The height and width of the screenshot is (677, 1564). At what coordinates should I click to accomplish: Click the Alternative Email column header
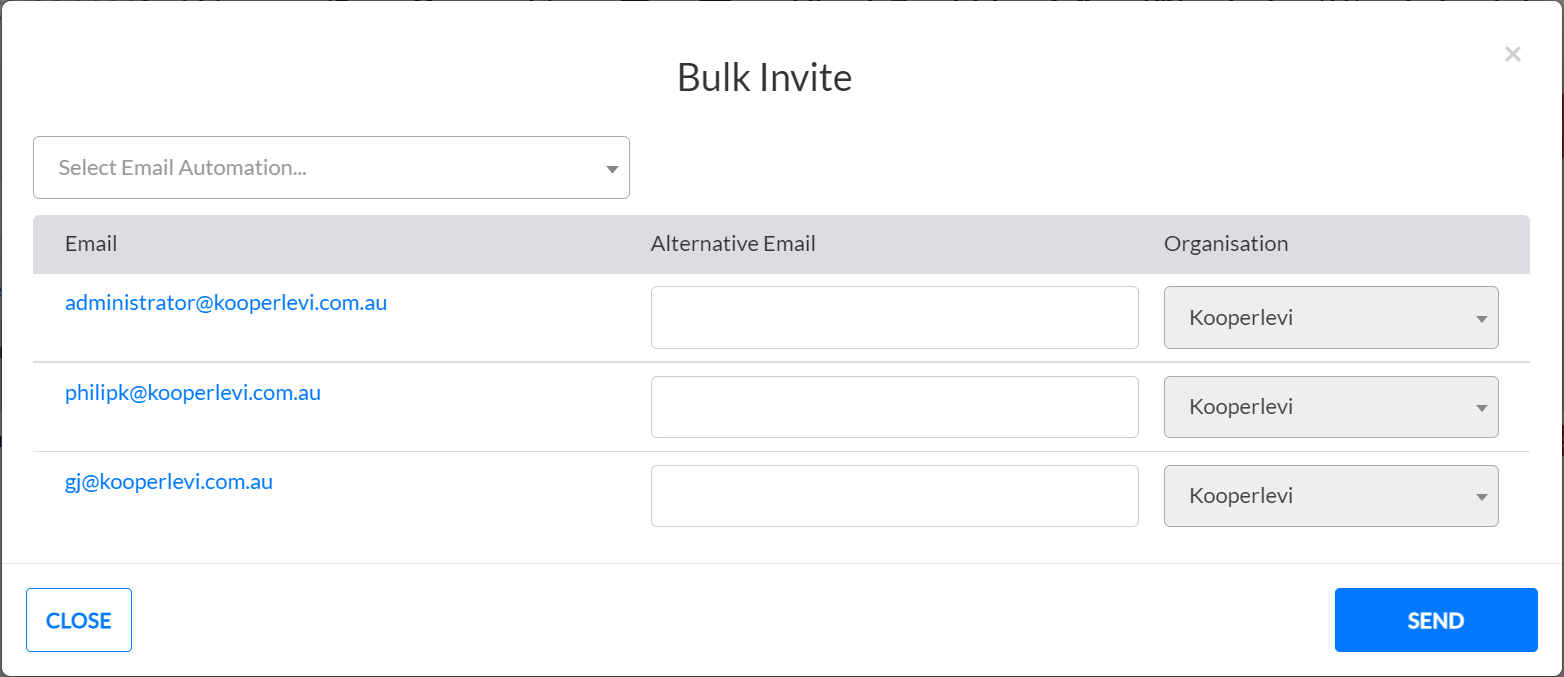pyautogui.click(x=733, y=244)
